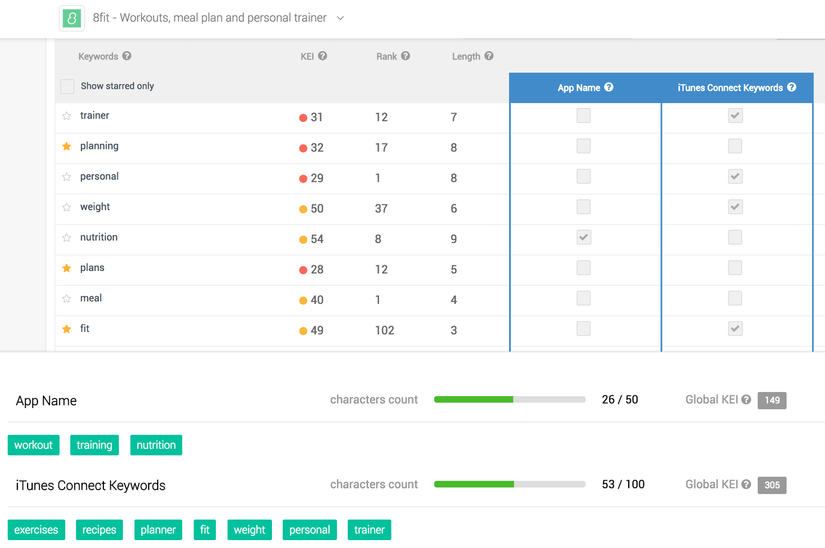Check iTunes Connect Keywords for meal
Image resolution: width=825 pixels, height=548 pixels.
click(x=735, y=299)
